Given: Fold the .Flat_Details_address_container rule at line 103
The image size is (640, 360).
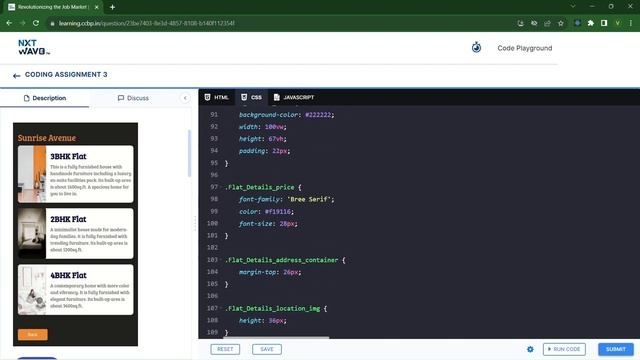Looking at the screenshot, I should (222, 260).
